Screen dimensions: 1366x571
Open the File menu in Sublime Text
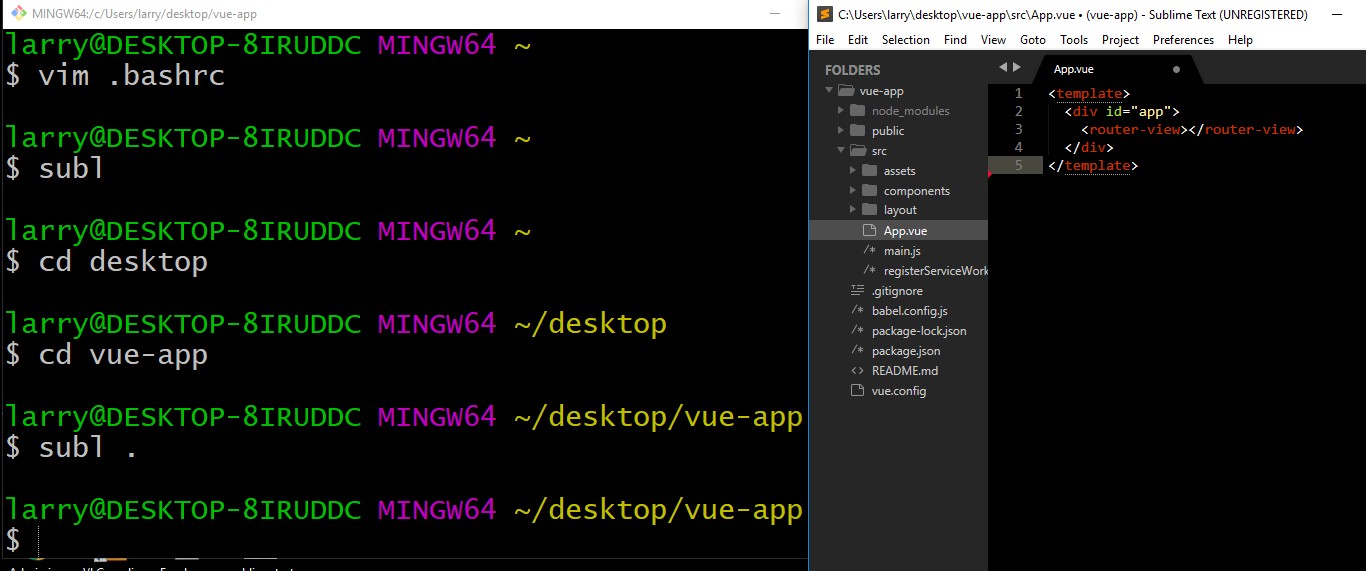point(825,40)
